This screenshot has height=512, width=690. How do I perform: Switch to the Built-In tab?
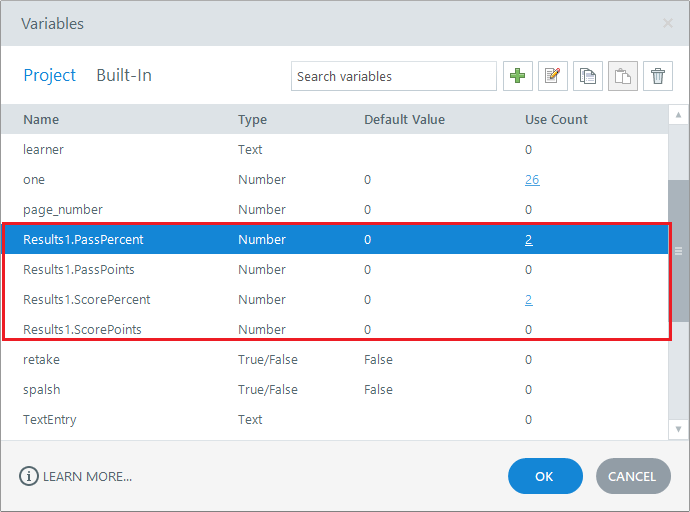coord(124,75)
